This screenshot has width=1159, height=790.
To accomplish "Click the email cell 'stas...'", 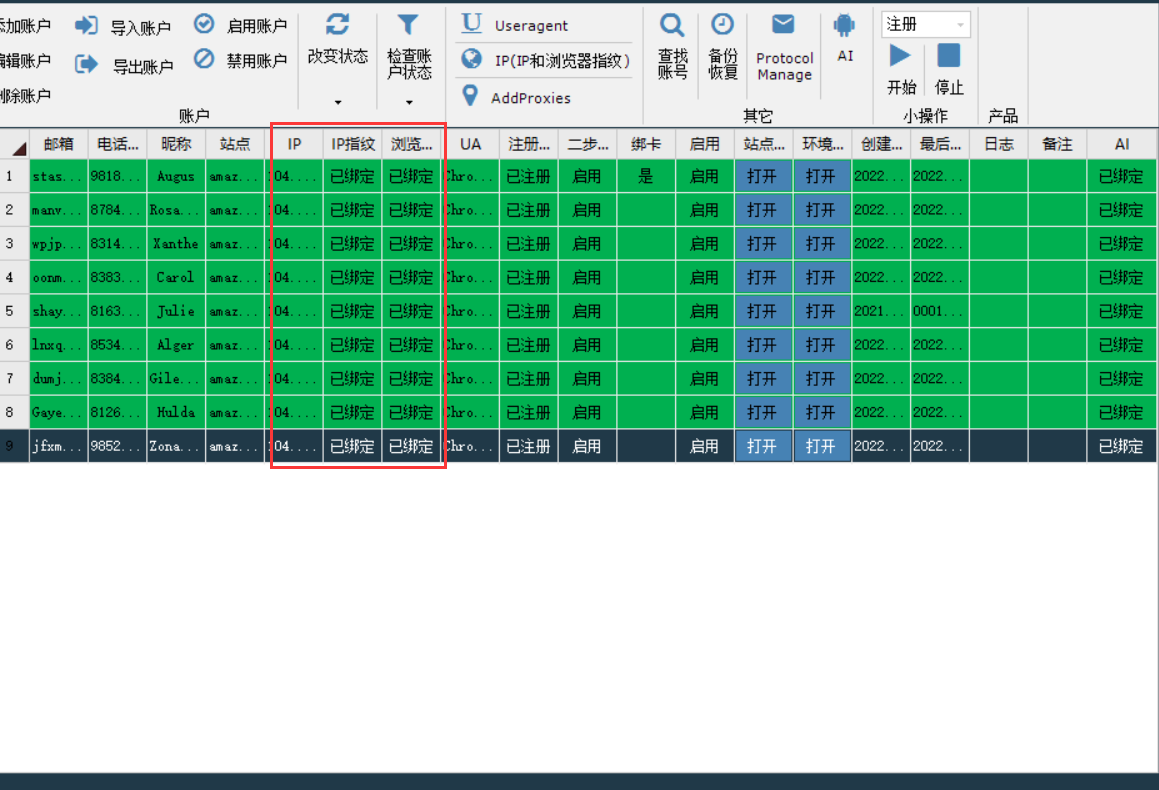I will [58, 177].
